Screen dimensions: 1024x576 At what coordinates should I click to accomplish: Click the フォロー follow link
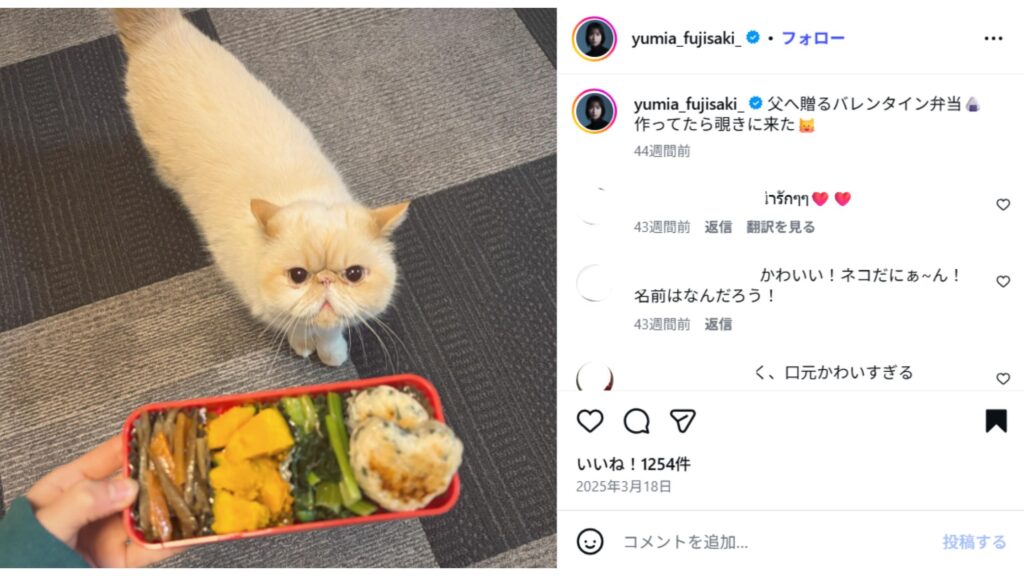pos(813,39)
